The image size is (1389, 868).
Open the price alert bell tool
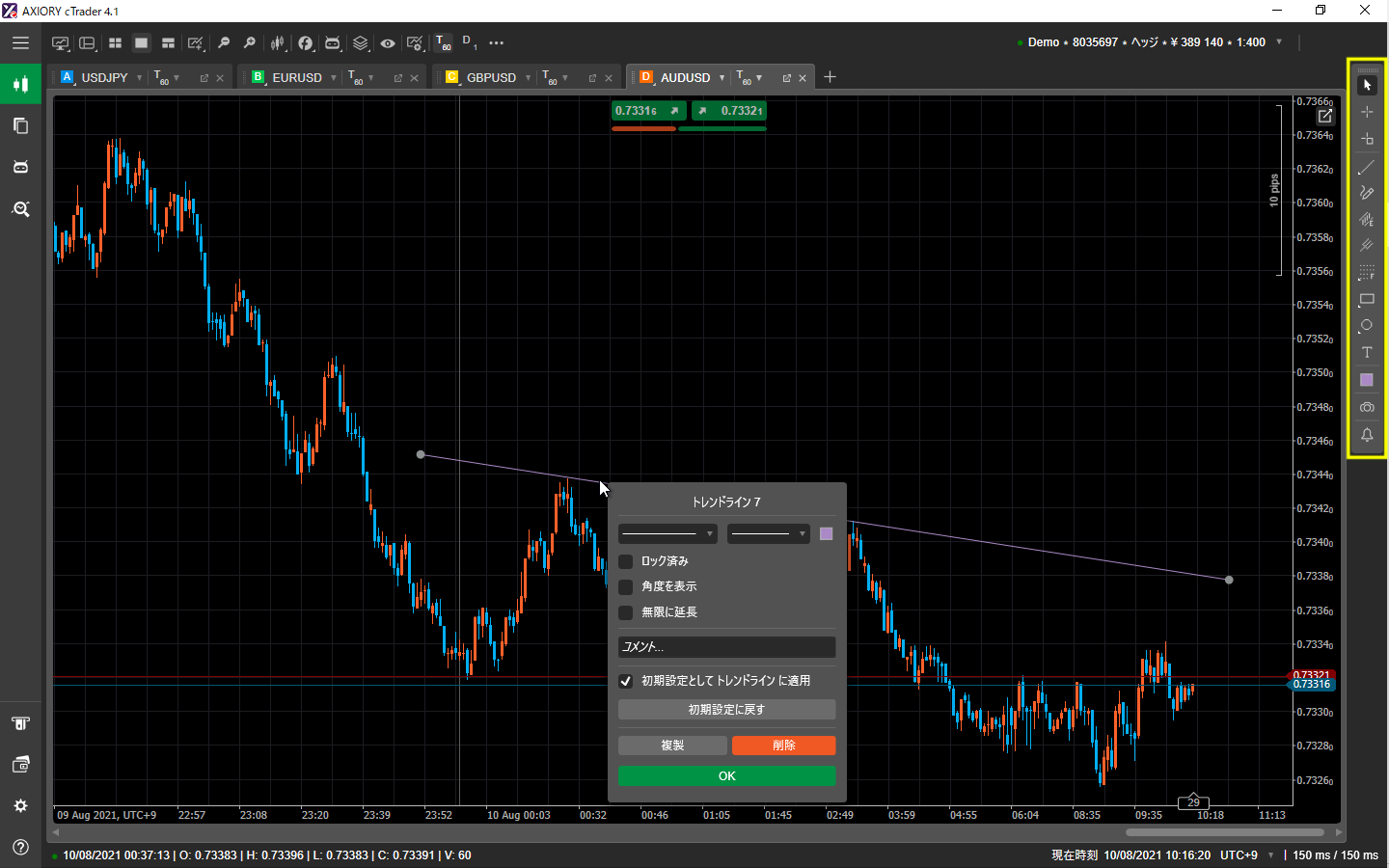click(x=1366, y=435)
